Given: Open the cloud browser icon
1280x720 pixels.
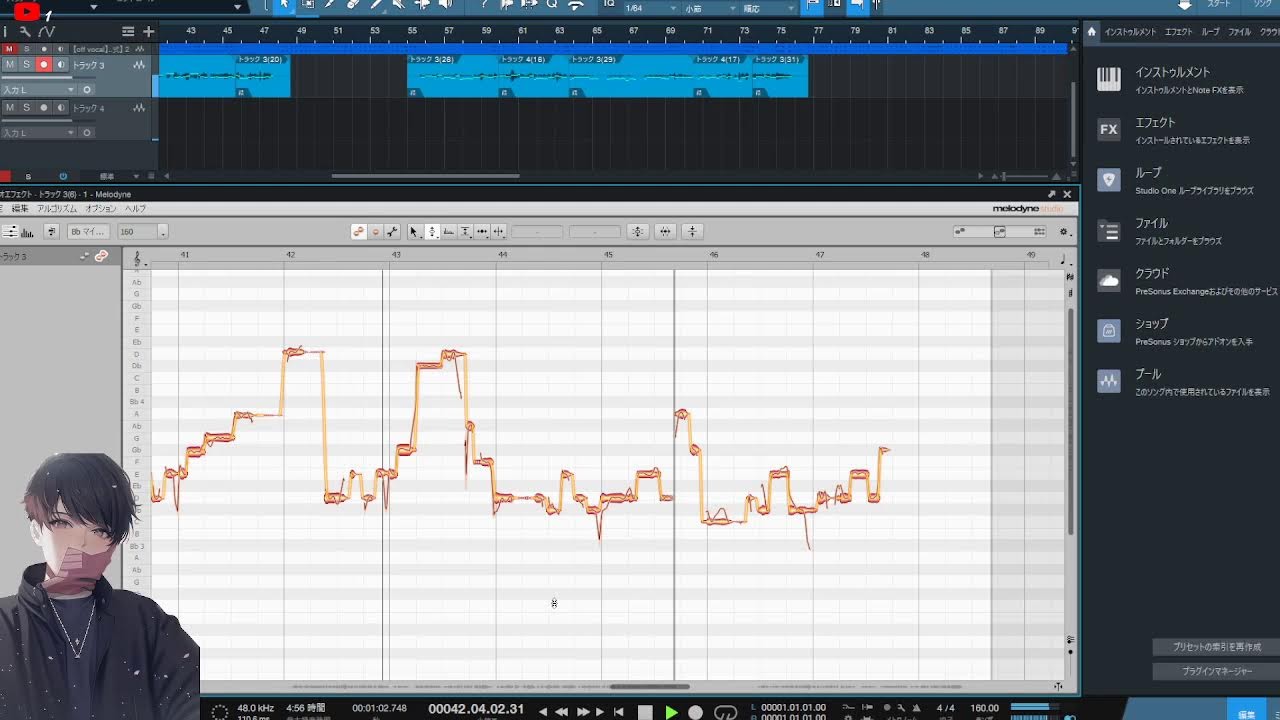Looking at the screenshot, I should coord(1108,281).
